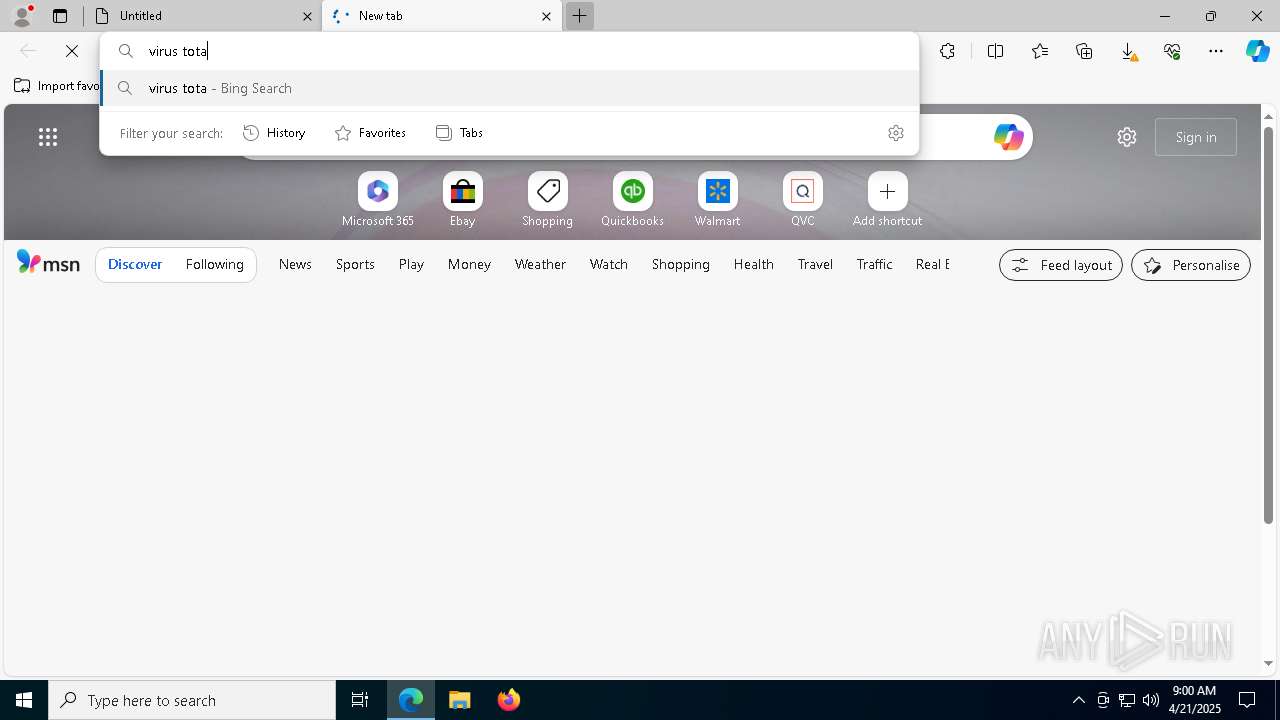Image resolution: width=1280 pixels, height=720 pixels.
Task: Open the Sports category
Action: (x=355, y=264)
